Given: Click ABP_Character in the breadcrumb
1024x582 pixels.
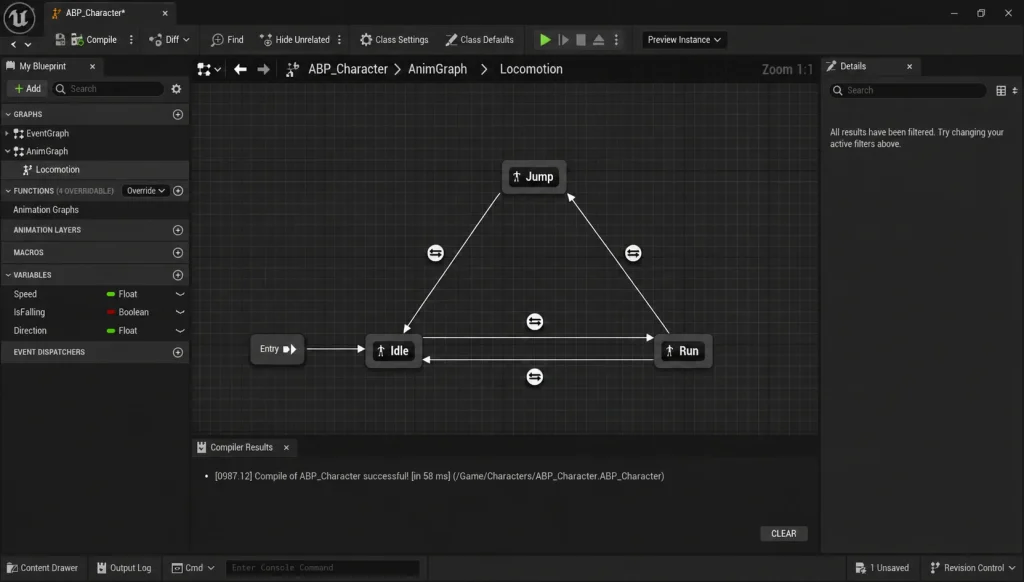Looking at the screenshot, I should pyautogui.click(x=348, y=69).
